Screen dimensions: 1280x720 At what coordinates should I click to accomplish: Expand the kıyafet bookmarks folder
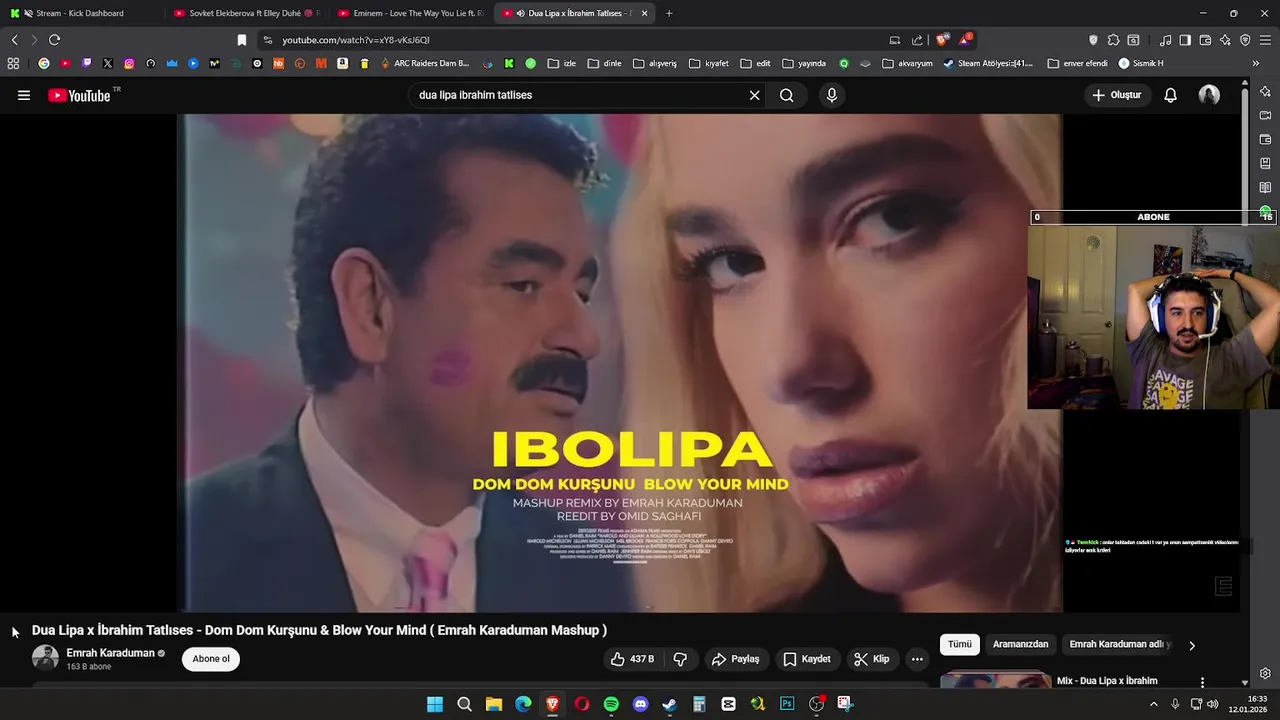click(709, 63)
